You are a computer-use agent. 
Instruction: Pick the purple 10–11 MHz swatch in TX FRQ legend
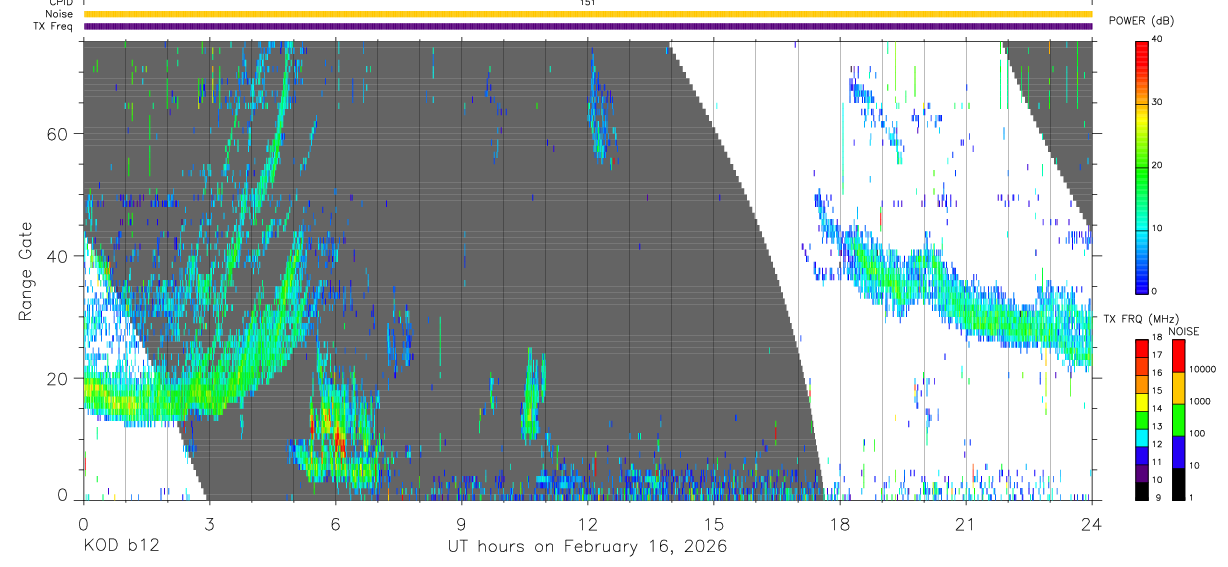pyautogui.click(x=1141, y=473)
